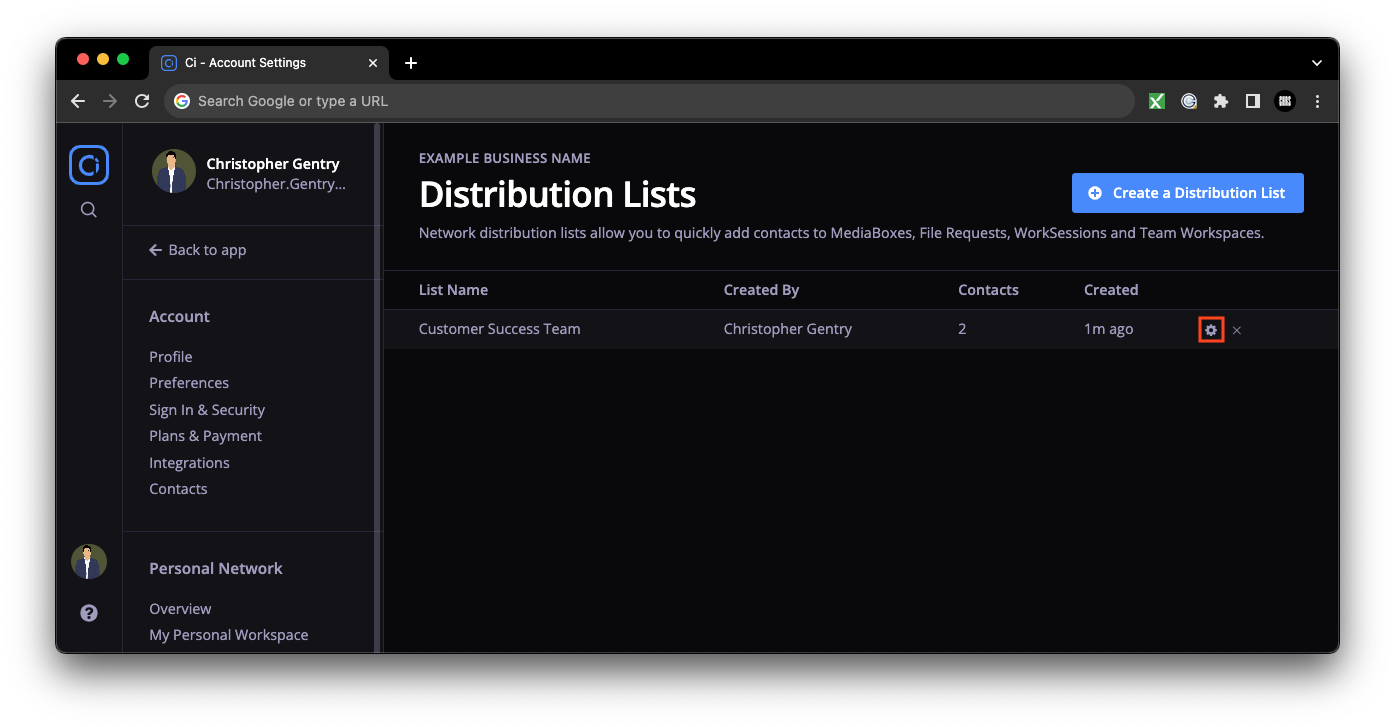Open Personal Network Overview
The image size is (1395, 727).
[180, 609]
